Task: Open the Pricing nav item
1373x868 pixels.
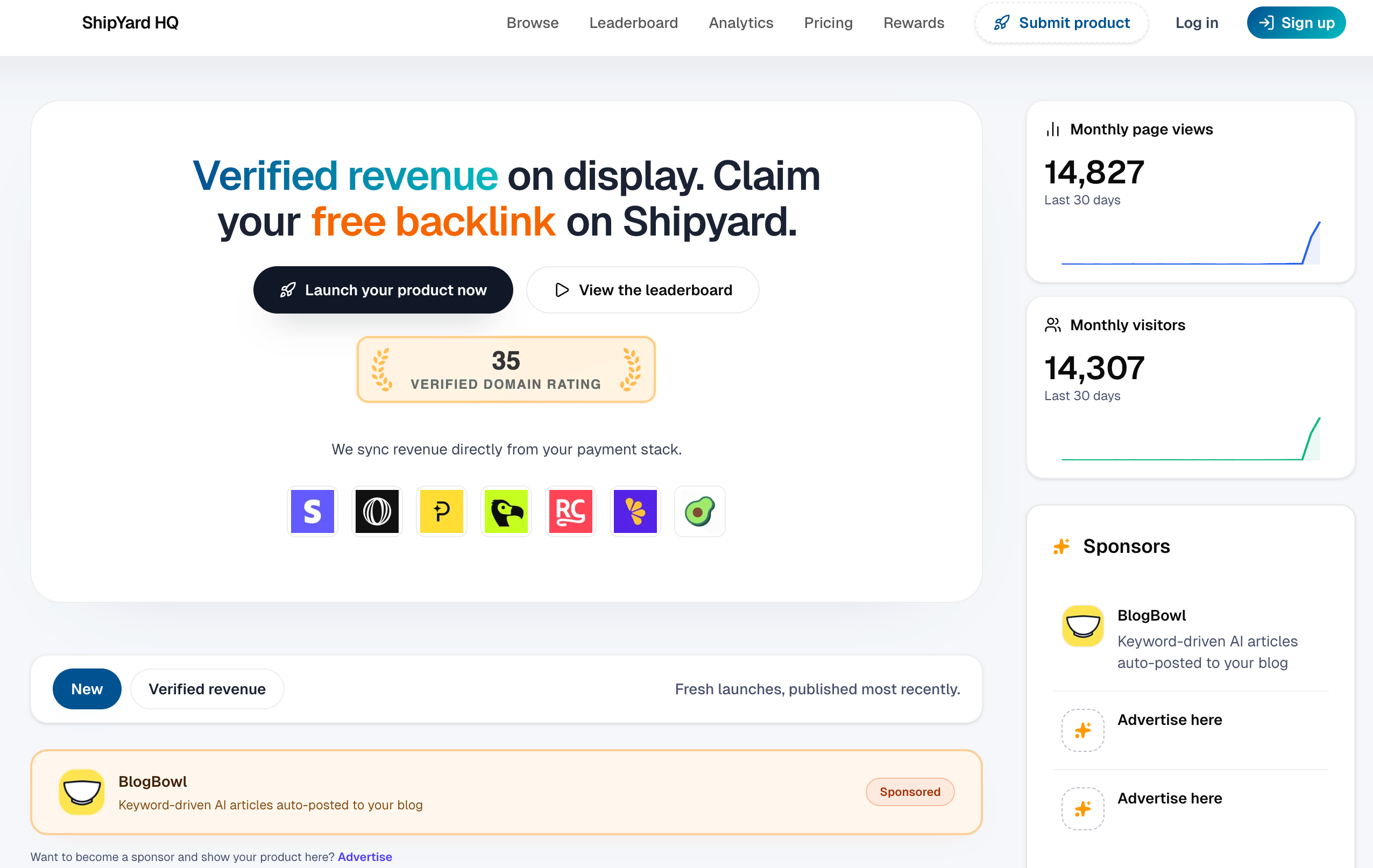Action: click(x=828, y=23)
